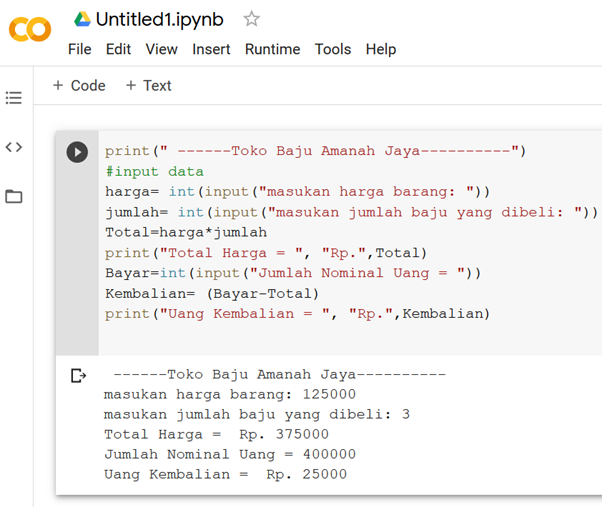Add a new Text cell
Viewport: 602px width, 507px height.
click(148, 86)
